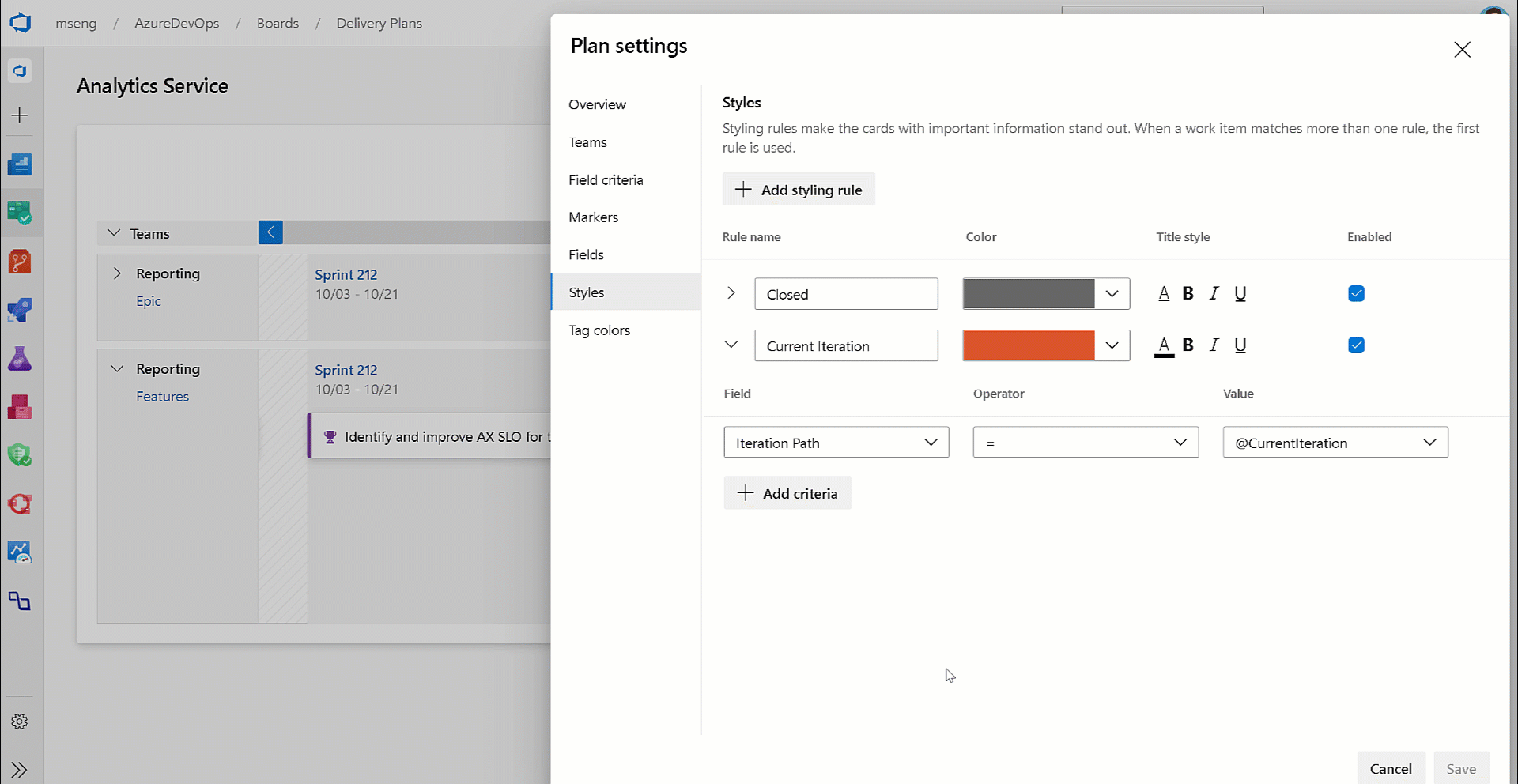Toggle bold for Current Iteration rule

pyautogui.click(x=1188, y=345)
